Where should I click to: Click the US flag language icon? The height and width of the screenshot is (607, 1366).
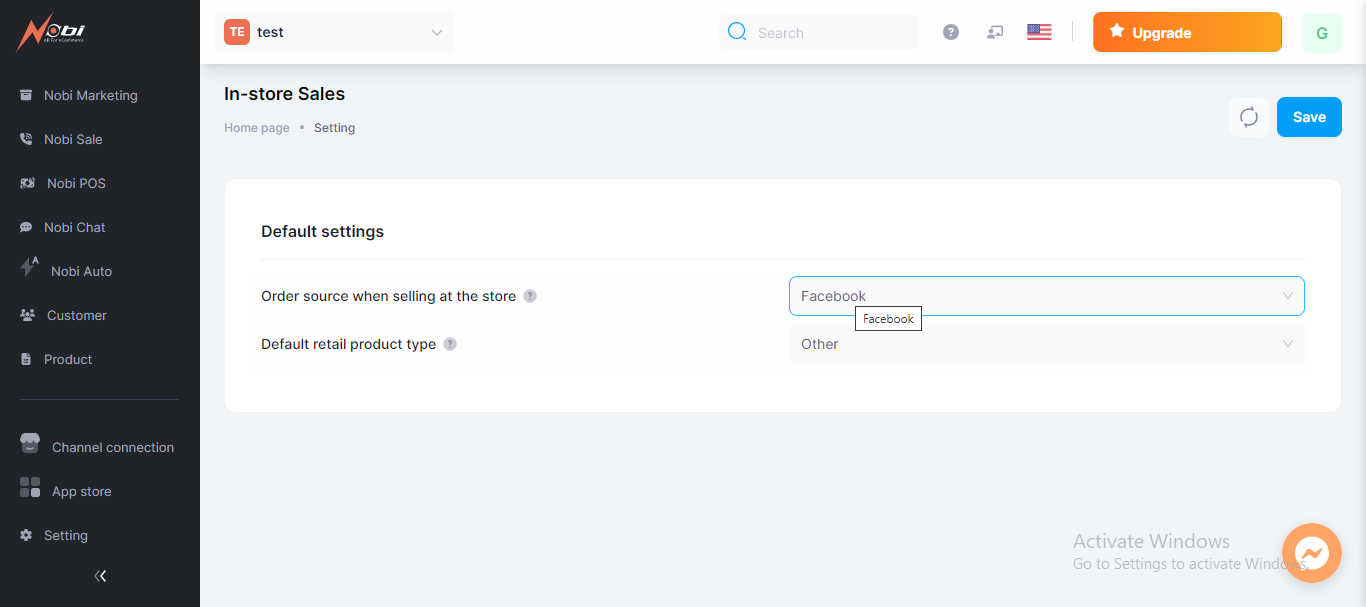tap(1039, 32)
